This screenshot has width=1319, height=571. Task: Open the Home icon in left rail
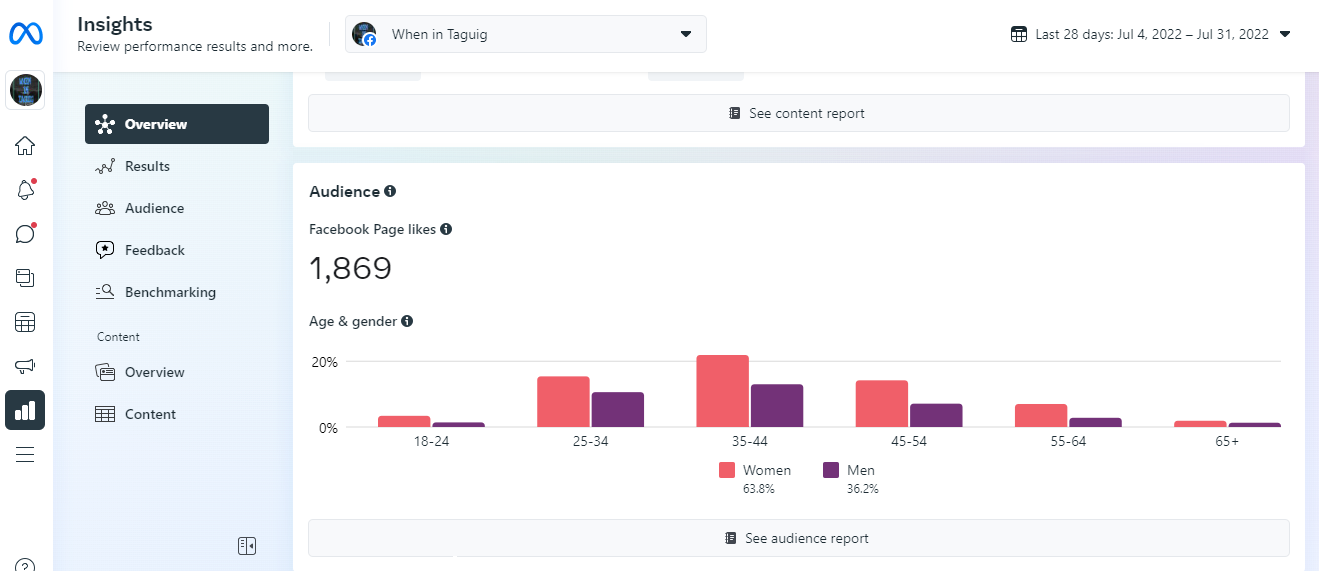click(25, 146)
